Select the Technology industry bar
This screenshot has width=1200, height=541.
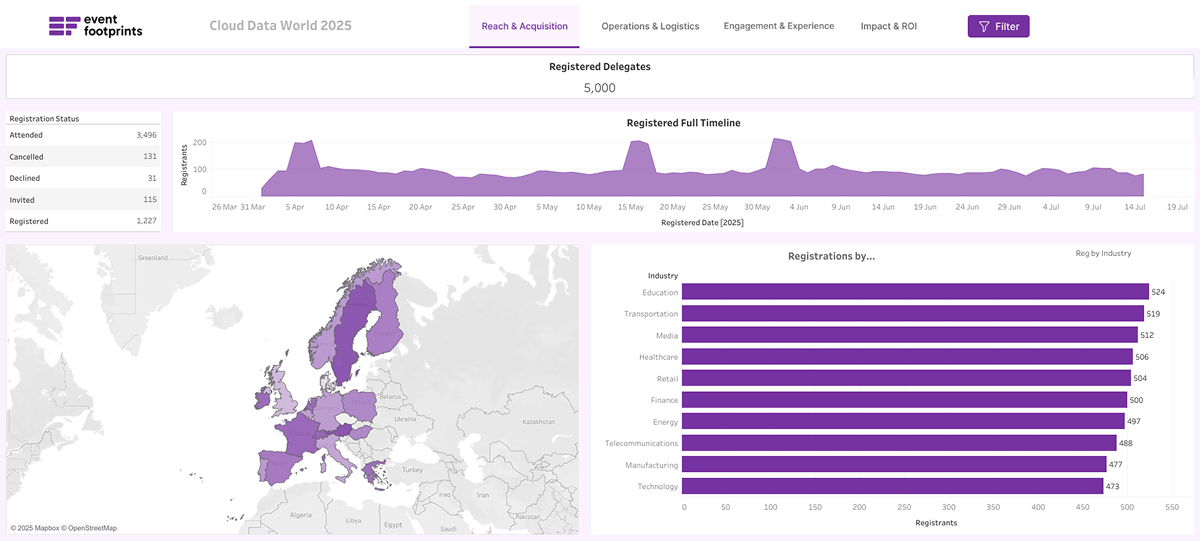point(892,486)
